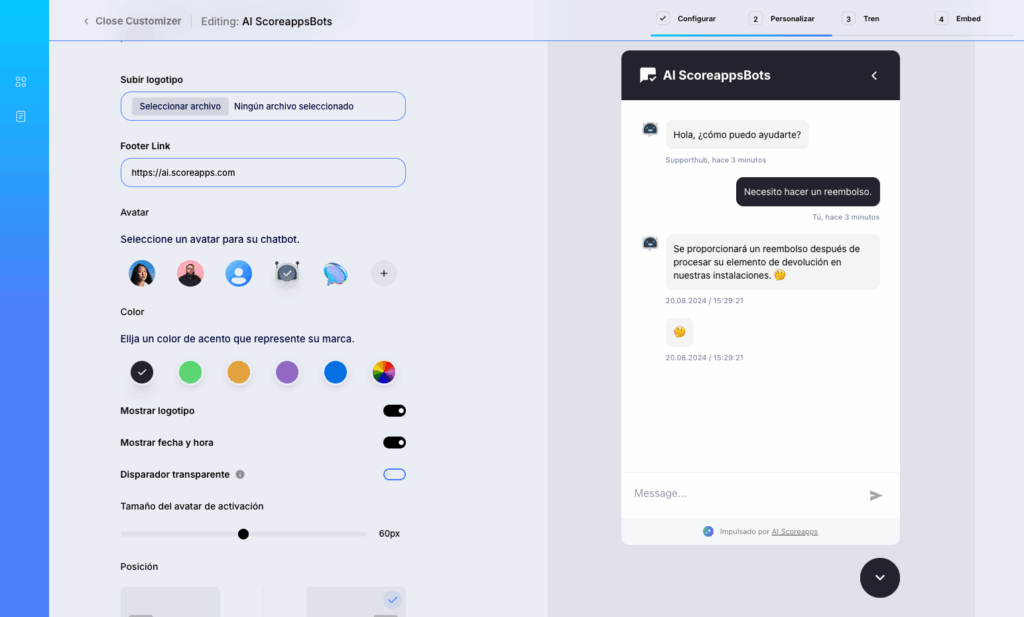Select the woman photo avatar
This screenshot has height=617, width=1024.
(142, 273)
